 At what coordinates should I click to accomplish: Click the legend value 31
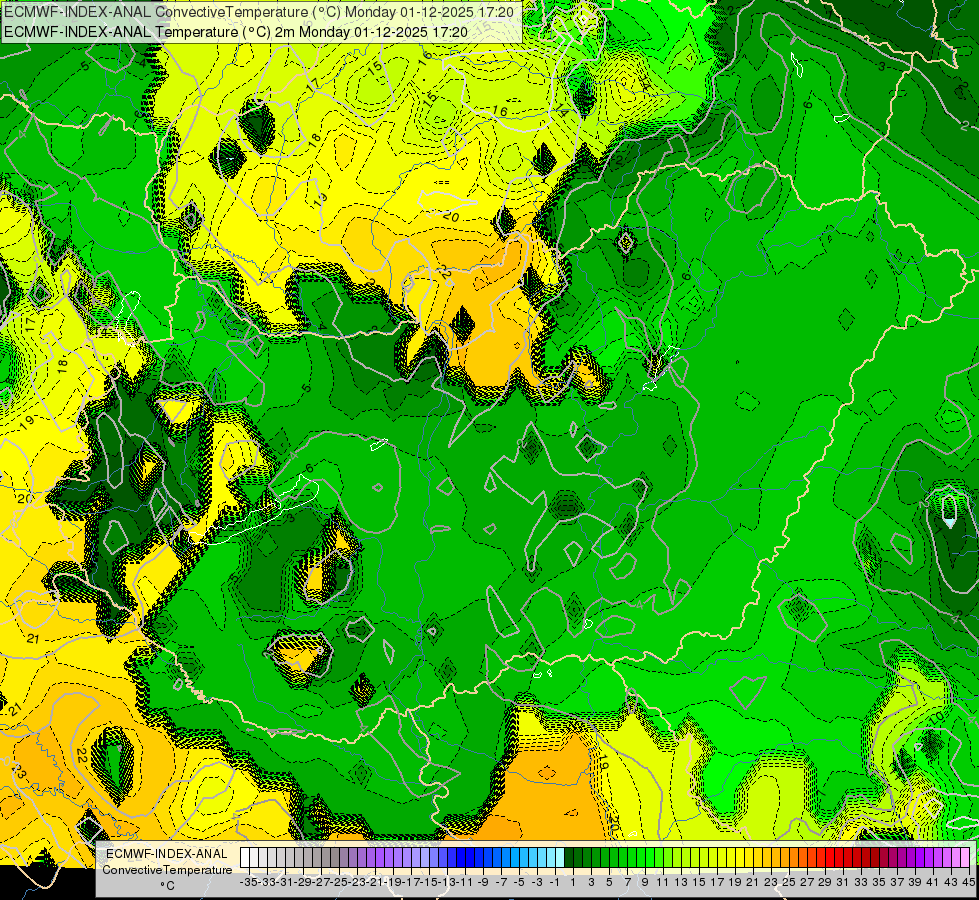(x=843, y=882)
